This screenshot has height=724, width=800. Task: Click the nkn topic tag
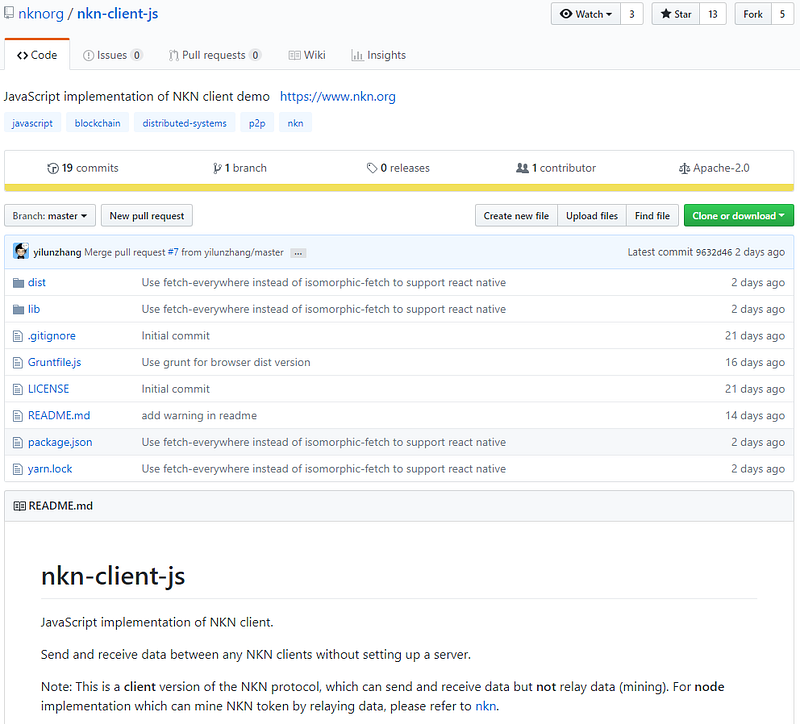point(295,123)
